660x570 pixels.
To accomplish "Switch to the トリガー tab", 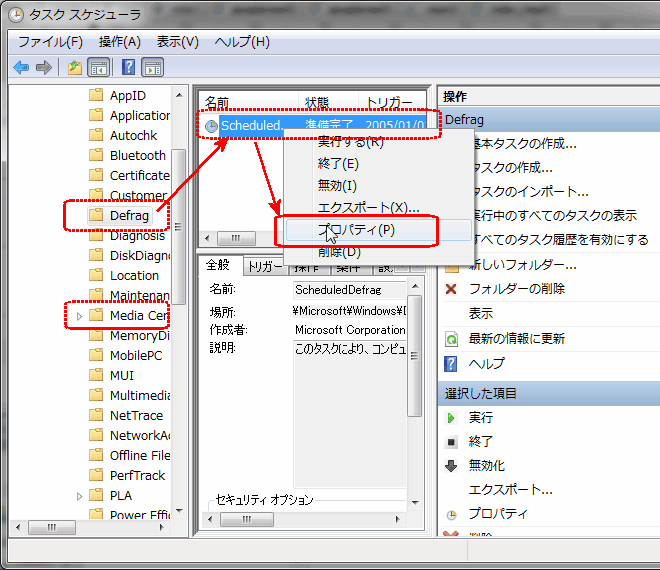I will point(264,266).
